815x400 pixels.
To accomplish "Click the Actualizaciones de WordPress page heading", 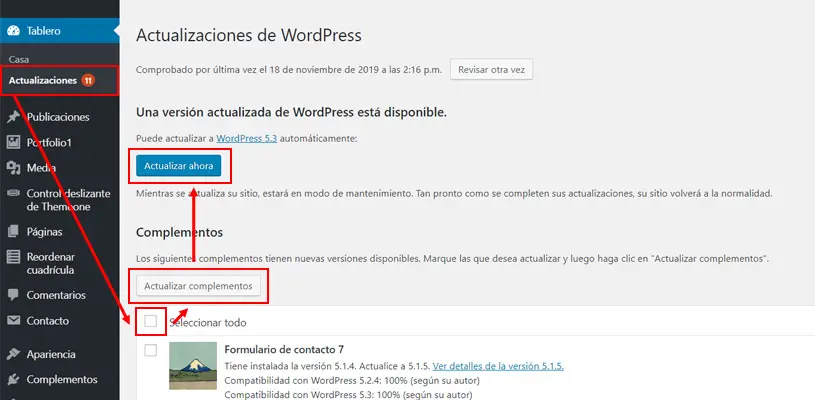I will pyautogui.click(x=248, y=35).
